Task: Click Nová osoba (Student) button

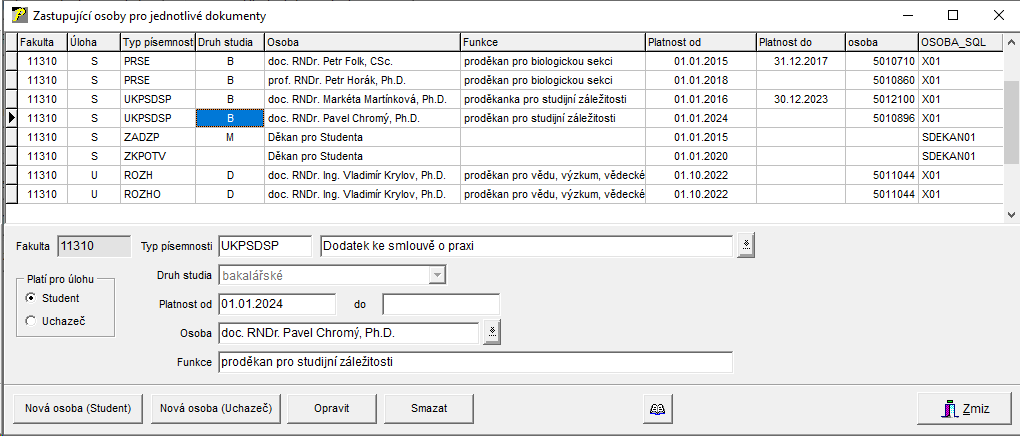Action: pyautogui.click(x=78, y=408)
